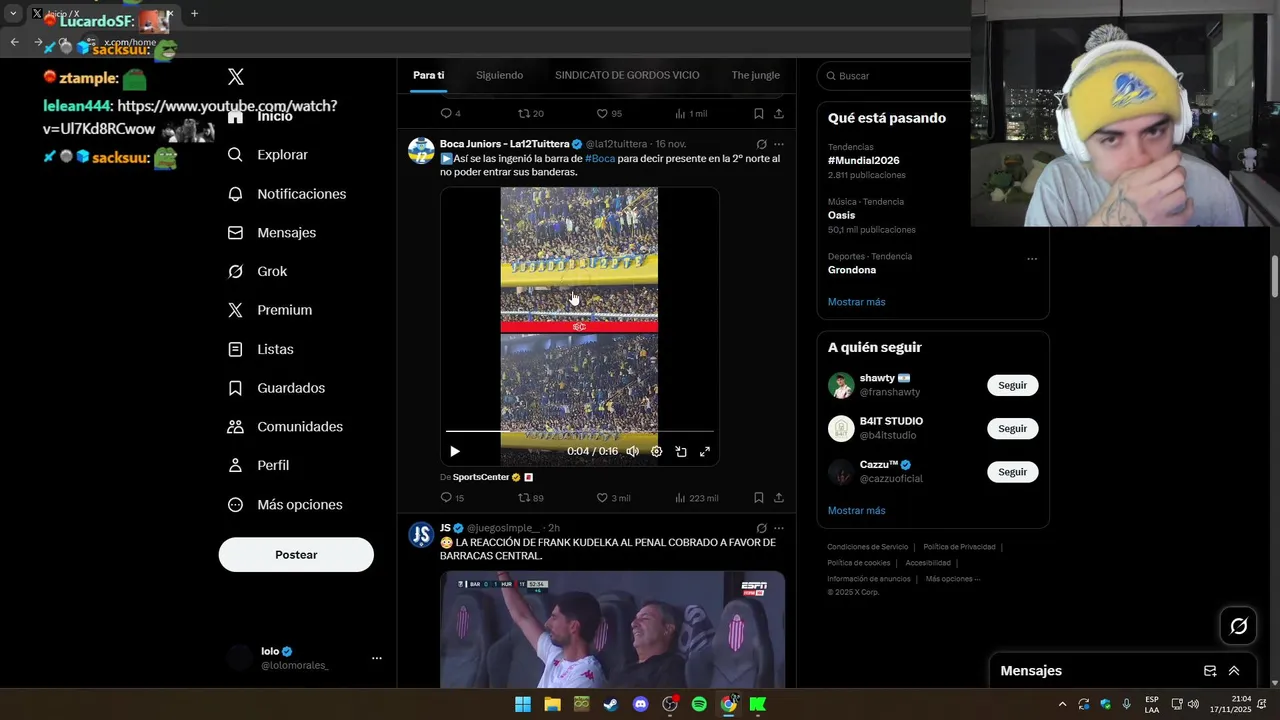Open the Oasis music trend
This screenshot has height=720, width=1280.
[x=842, y=215]
